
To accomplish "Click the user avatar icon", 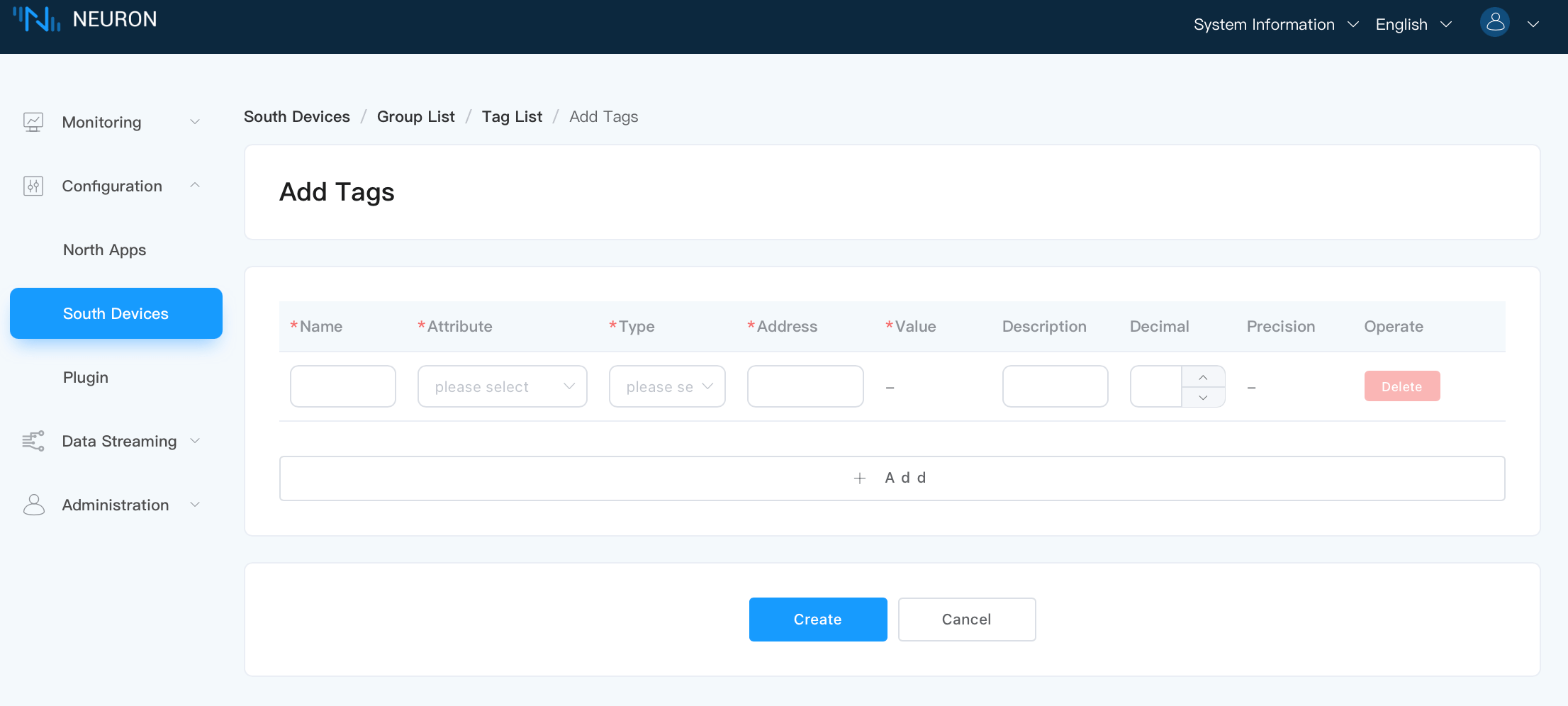I will (x=1494, y=23).
